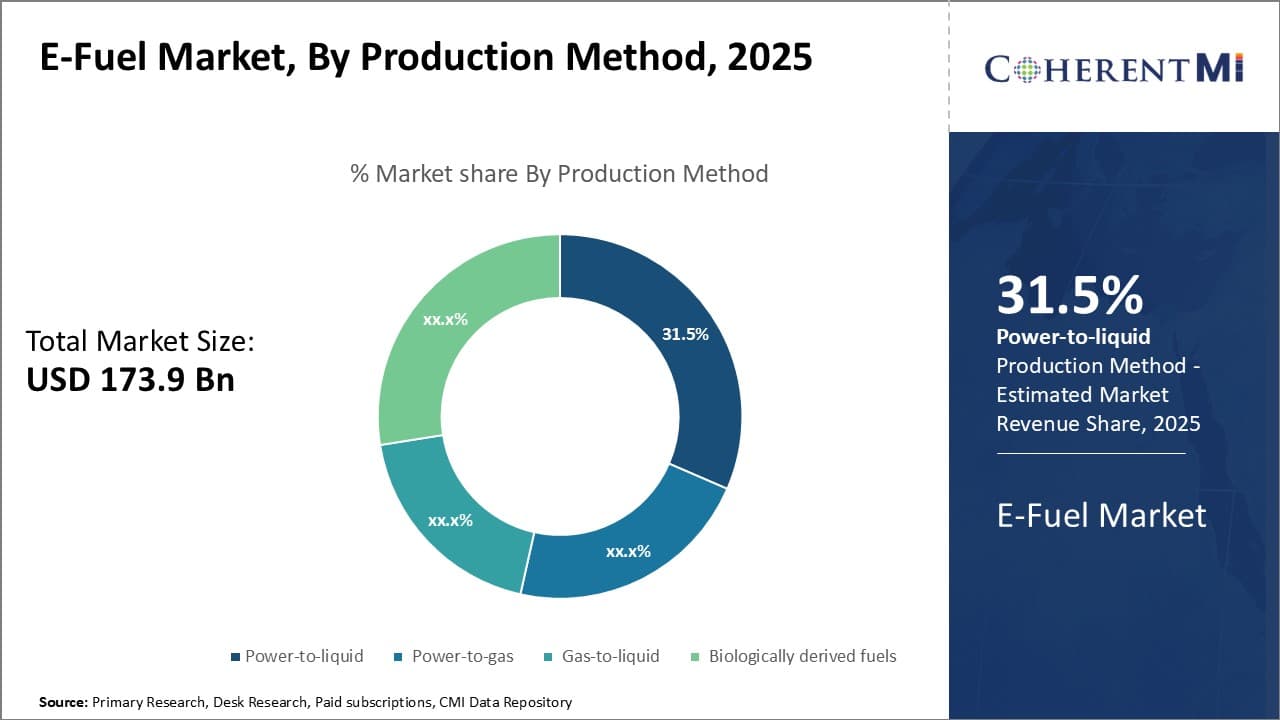Click the chart title '% Market share By Production Method'
The width and height of the screenshot is (1280, 720).
click(558, 173)
